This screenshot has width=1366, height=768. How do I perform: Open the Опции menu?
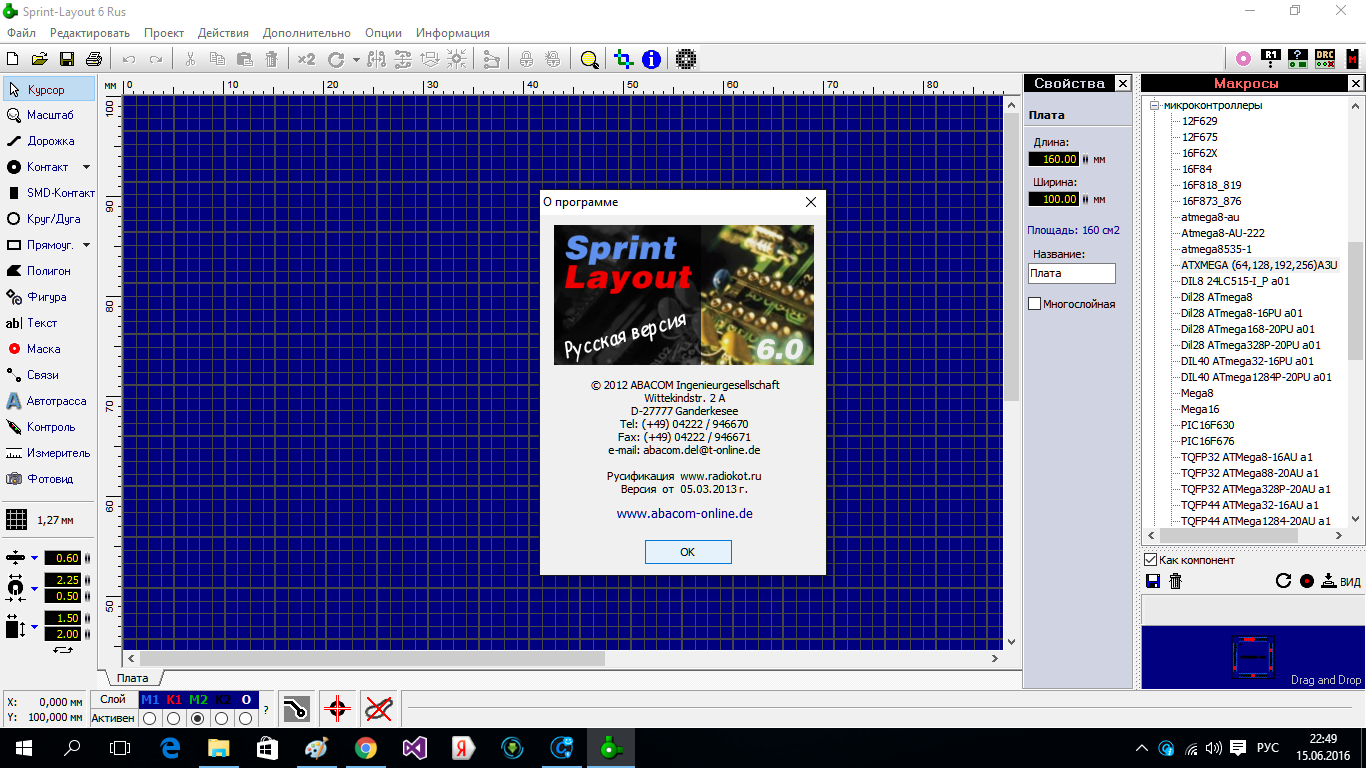tap(384, 33)
